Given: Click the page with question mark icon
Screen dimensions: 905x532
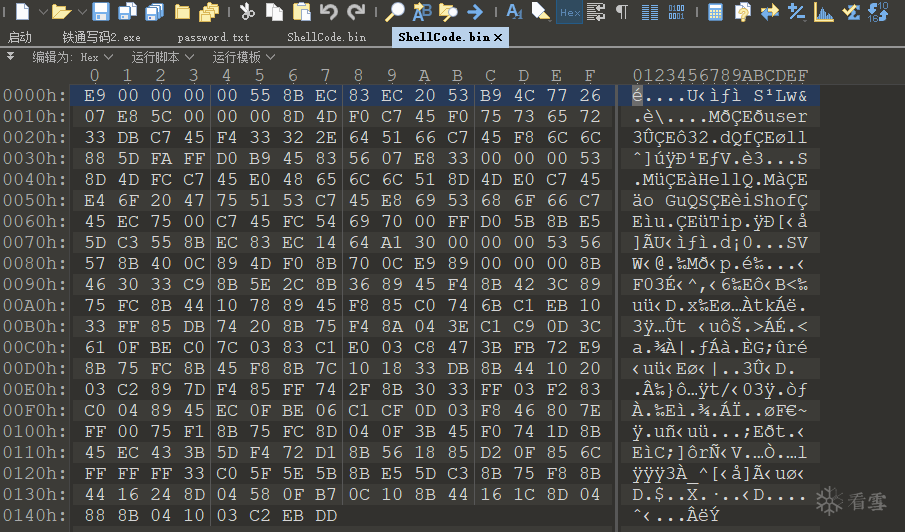Looking at the screenshot, I should pyautogui.click(x=742, y=12).
